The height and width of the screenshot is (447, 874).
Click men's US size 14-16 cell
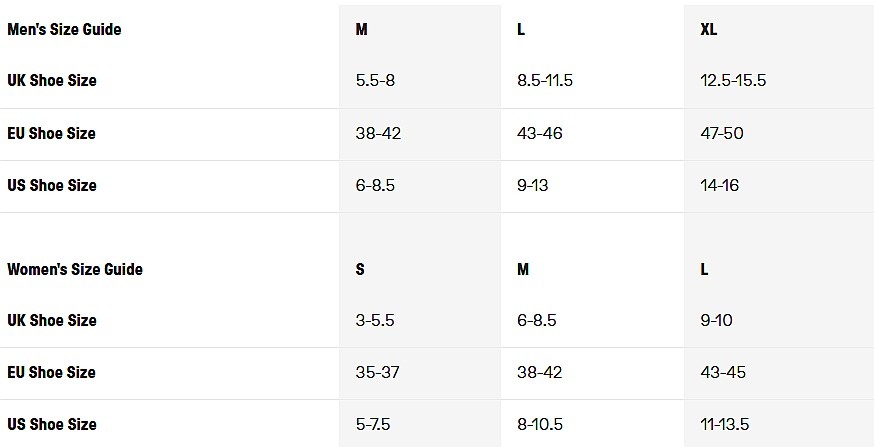click(718, 185)
